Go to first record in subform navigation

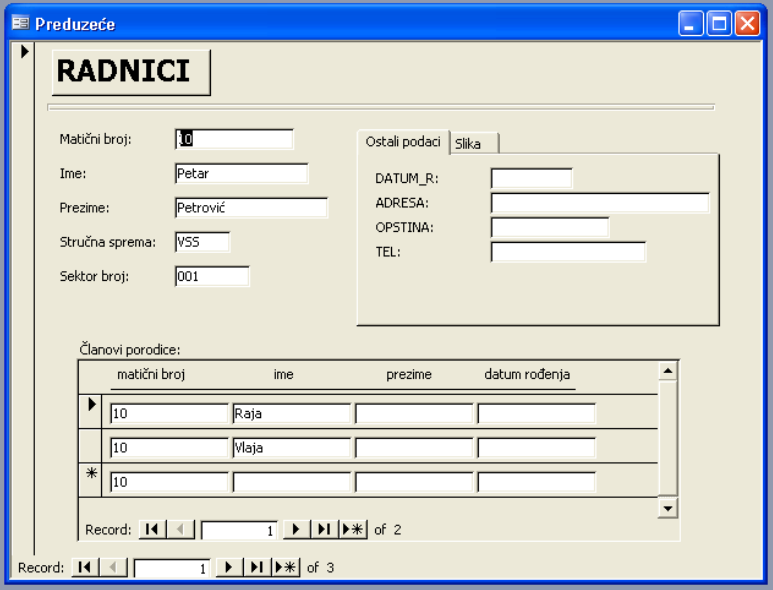coord(151,529)
